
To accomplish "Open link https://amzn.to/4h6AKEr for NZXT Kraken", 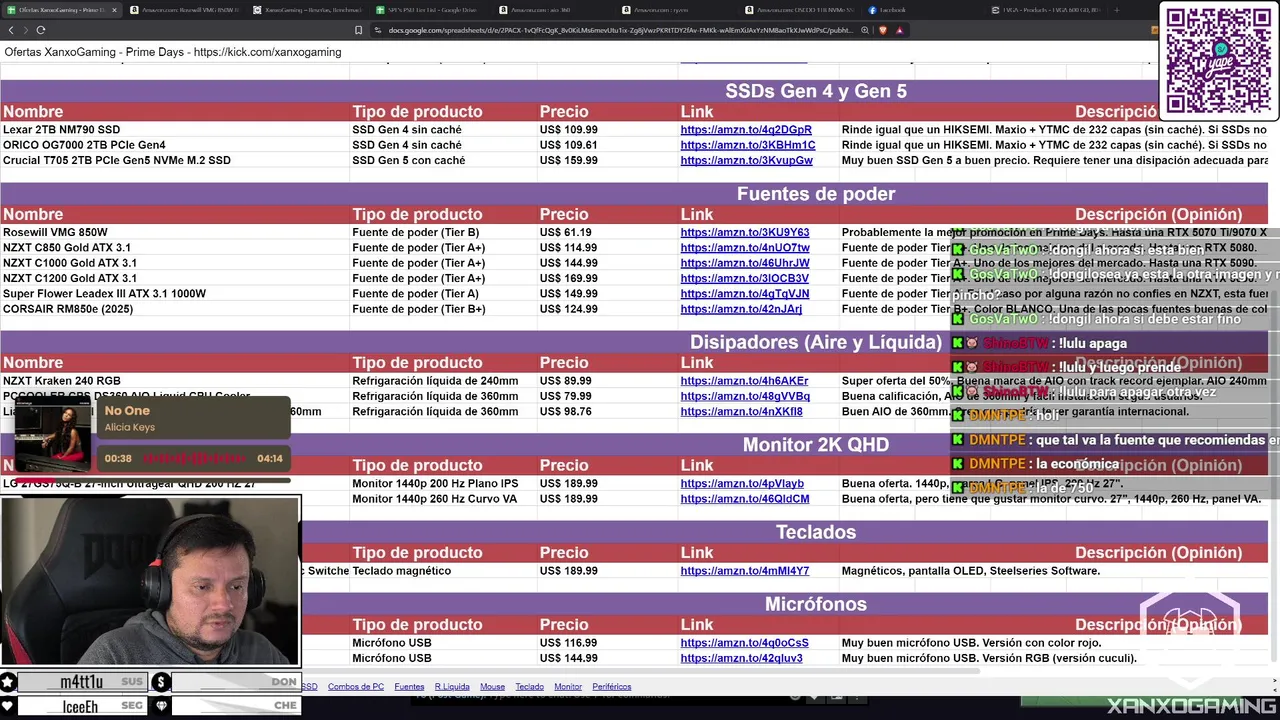I will pos(744,381).
